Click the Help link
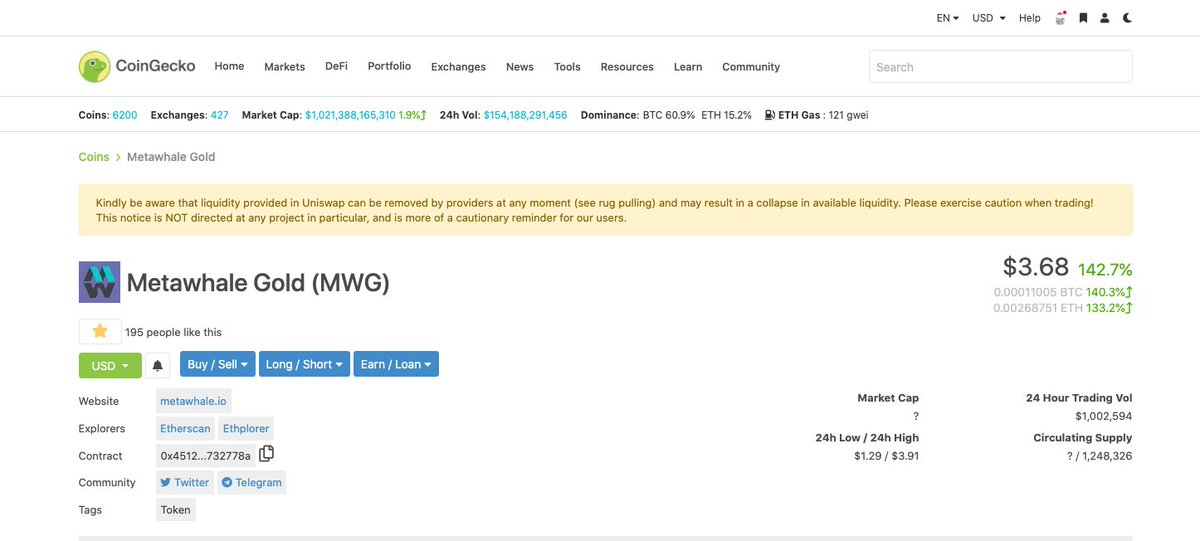1200x541 pixels. 1030,18
